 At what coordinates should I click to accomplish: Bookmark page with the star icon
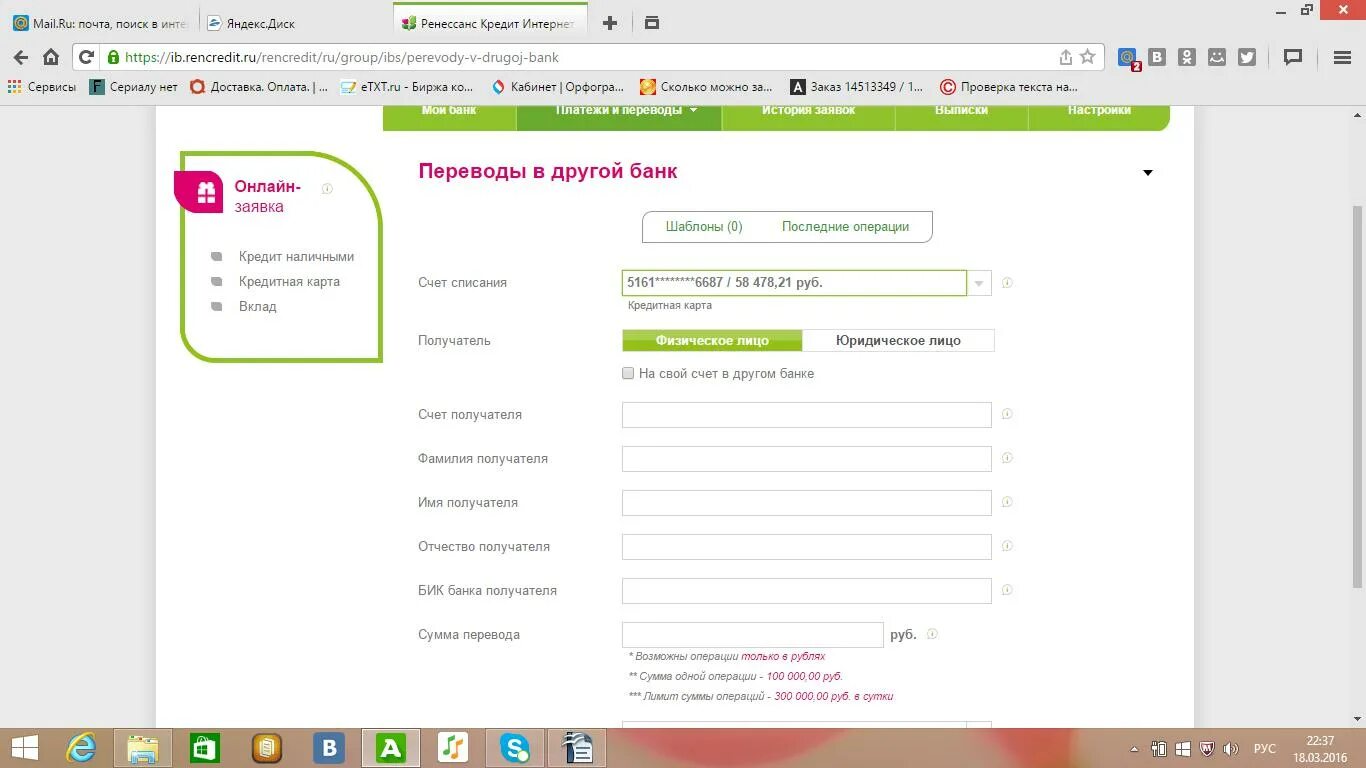pyautogui.click(x=1088, y=57)
